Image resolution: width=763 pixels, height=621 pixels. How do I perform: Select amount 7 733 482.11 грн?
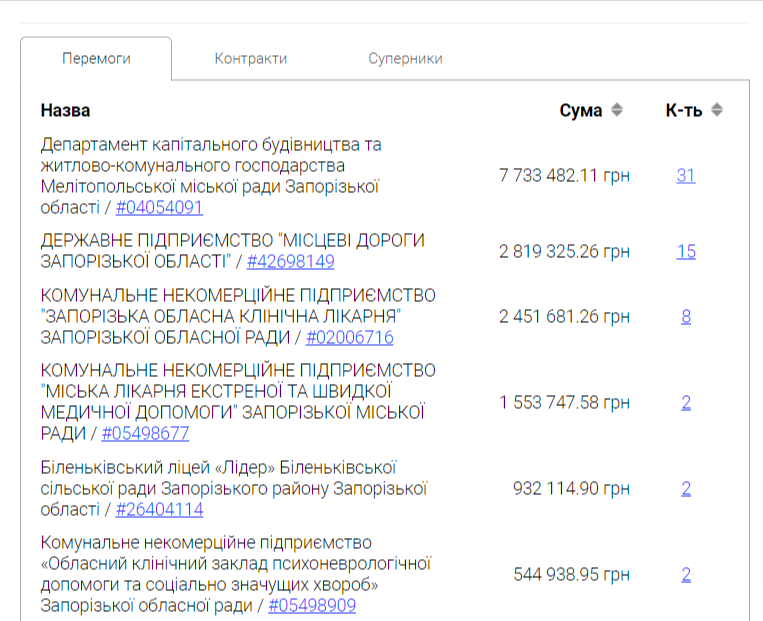tap(564, 175)
